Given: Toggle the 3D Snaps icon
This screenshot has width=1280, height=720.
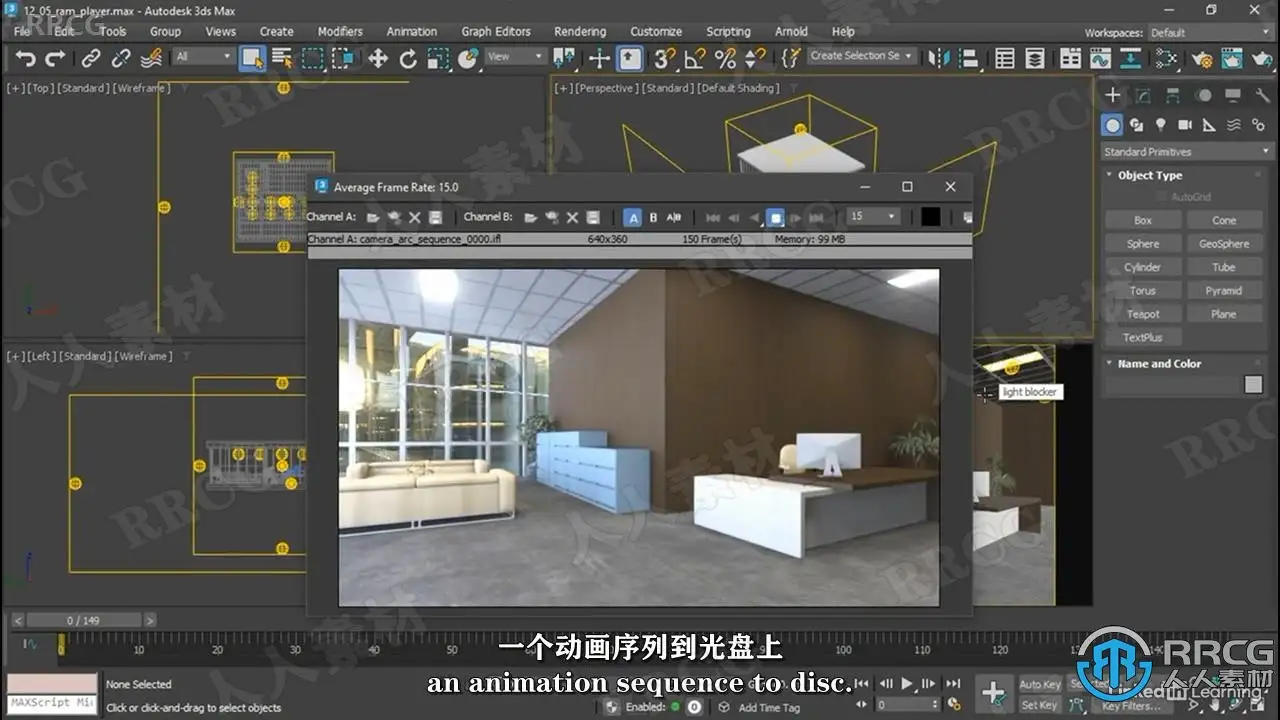Looking at the screenshot, I should pos(664,59).
